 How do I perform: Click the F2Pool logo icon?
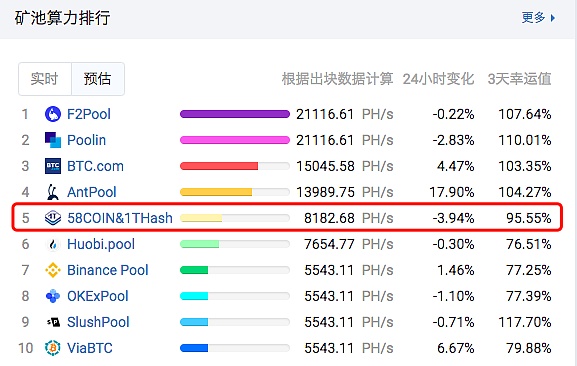pos(53,114)
